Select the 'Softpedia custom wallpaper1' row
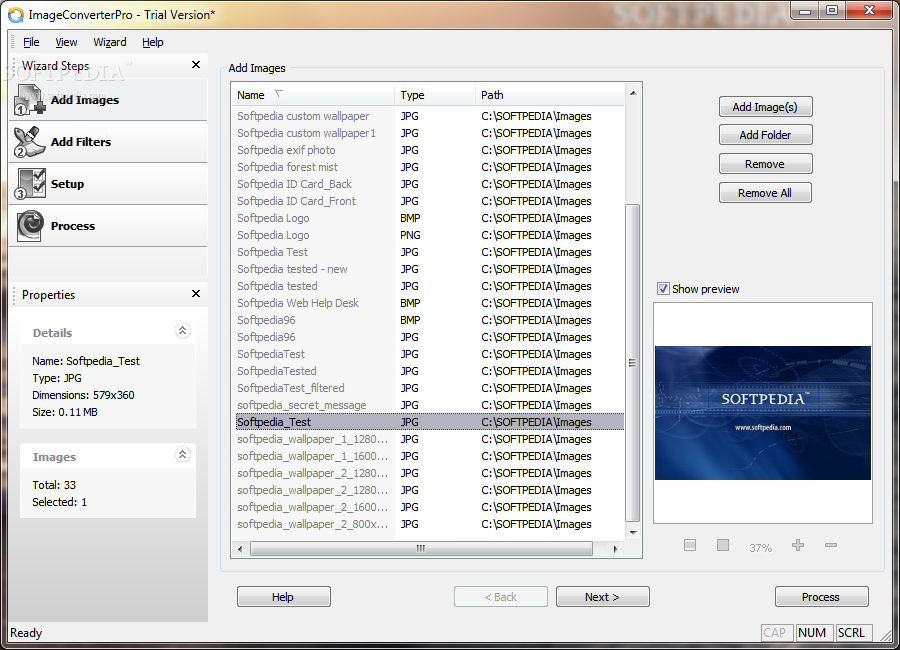 [428, 133]
